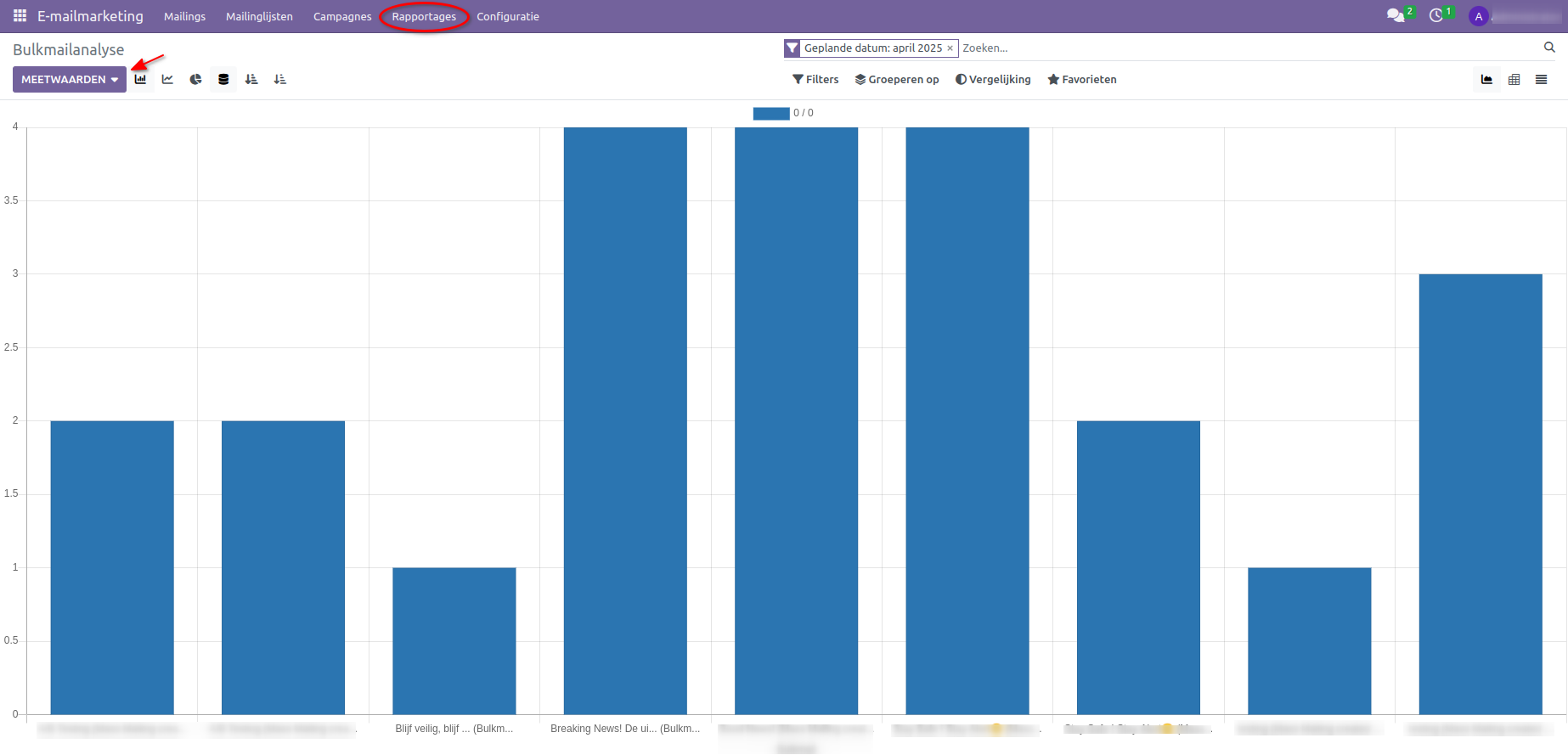Switch to line chart mode
Viewport: 1568px width, 755px height.
168,79
